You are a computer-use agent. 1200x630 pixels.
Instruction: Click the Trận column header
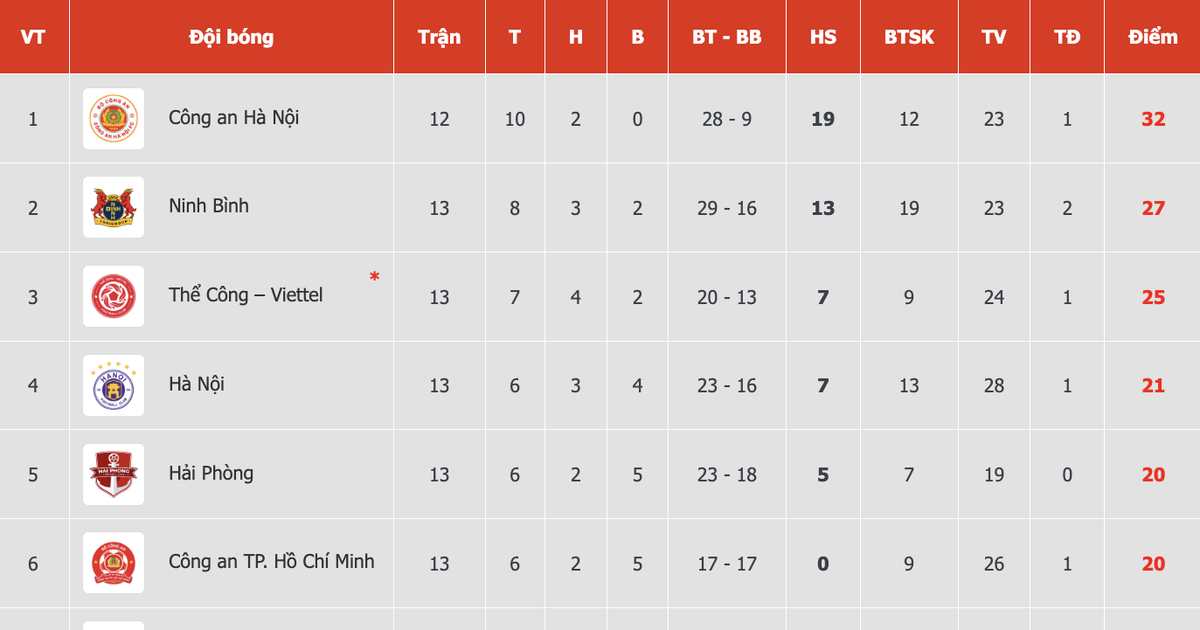[439, 37]
